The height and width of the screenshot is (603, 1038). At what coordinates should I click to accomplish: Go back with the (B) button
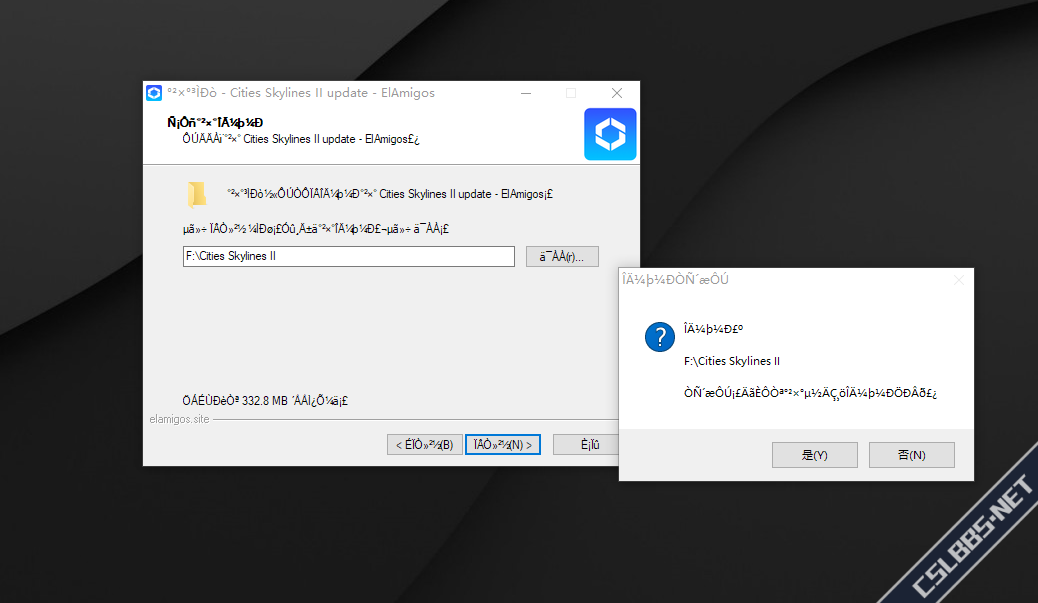[x=424, y=445]
